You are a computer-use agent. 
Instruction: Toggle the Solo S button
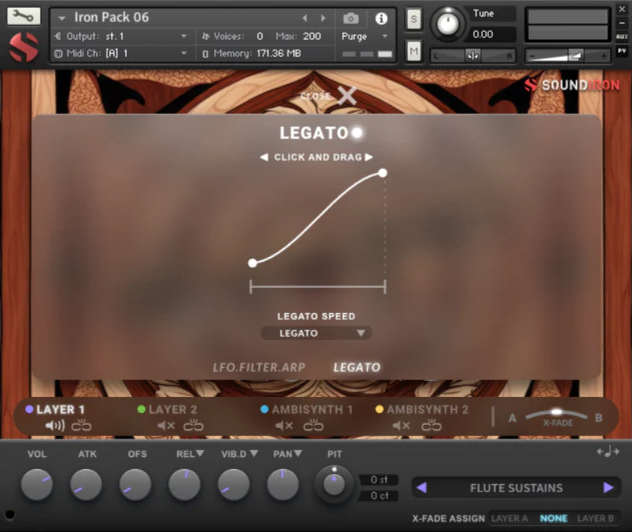coord(414,19)
